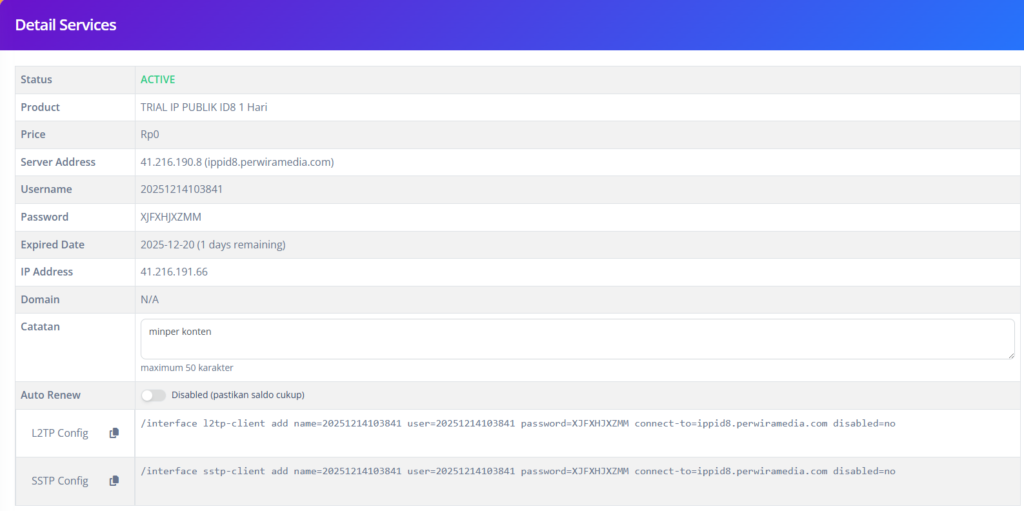The width and height of the screenshot is (1024, 511).
Task: Click the Disabled (pastikan saldo cukup) label
Action: click(237, 395)
